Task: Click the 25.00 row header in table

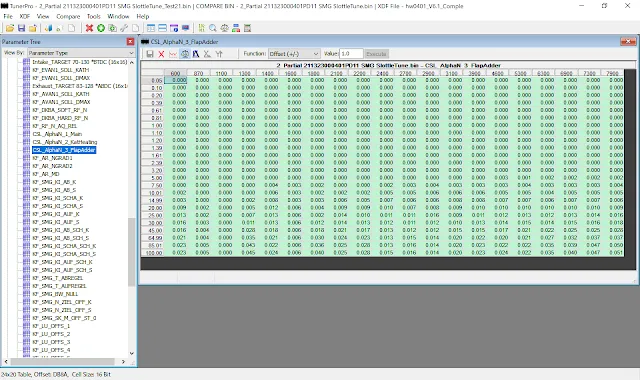Action: point(152,215)
